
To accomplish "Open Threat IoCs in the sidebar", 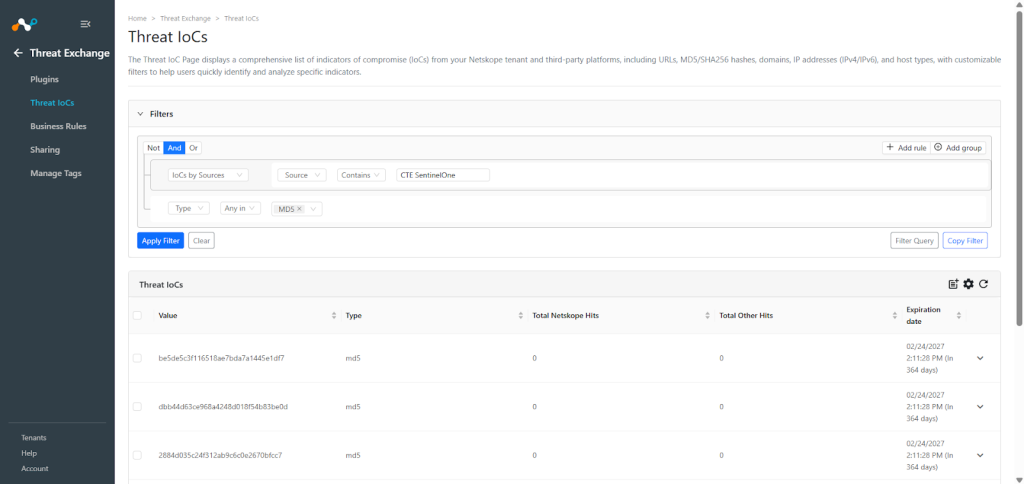I will click(52, 103).
